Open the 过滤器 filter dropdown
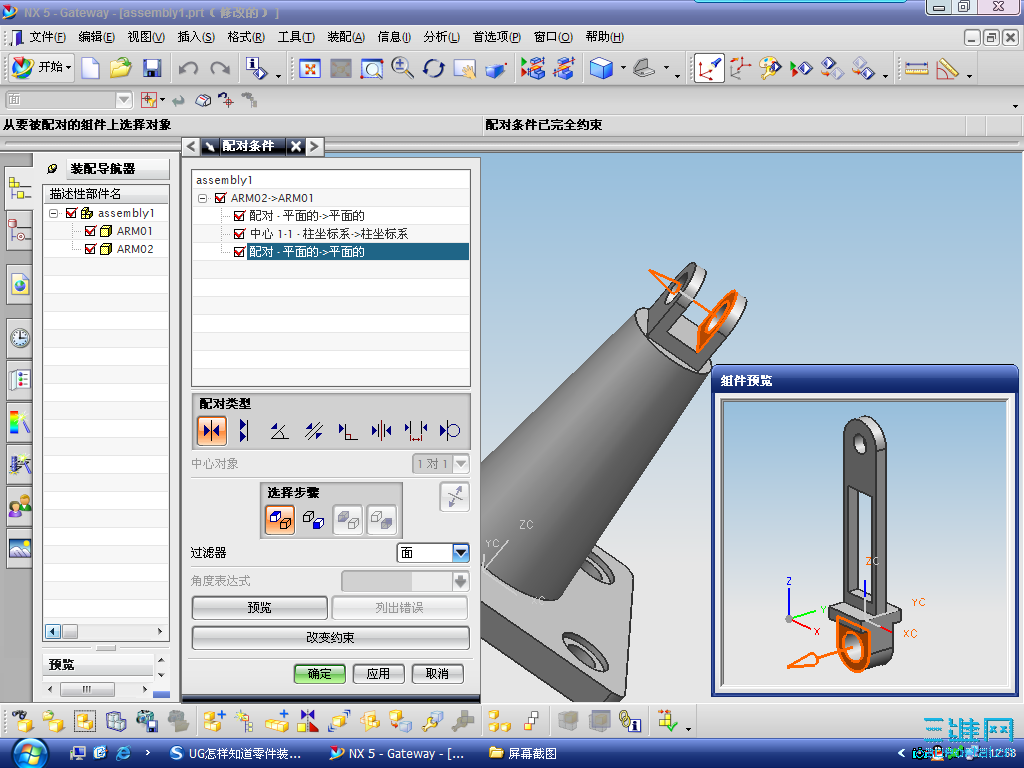The height and width of the screenshot is (768, 1024). (x=460, y=552)
